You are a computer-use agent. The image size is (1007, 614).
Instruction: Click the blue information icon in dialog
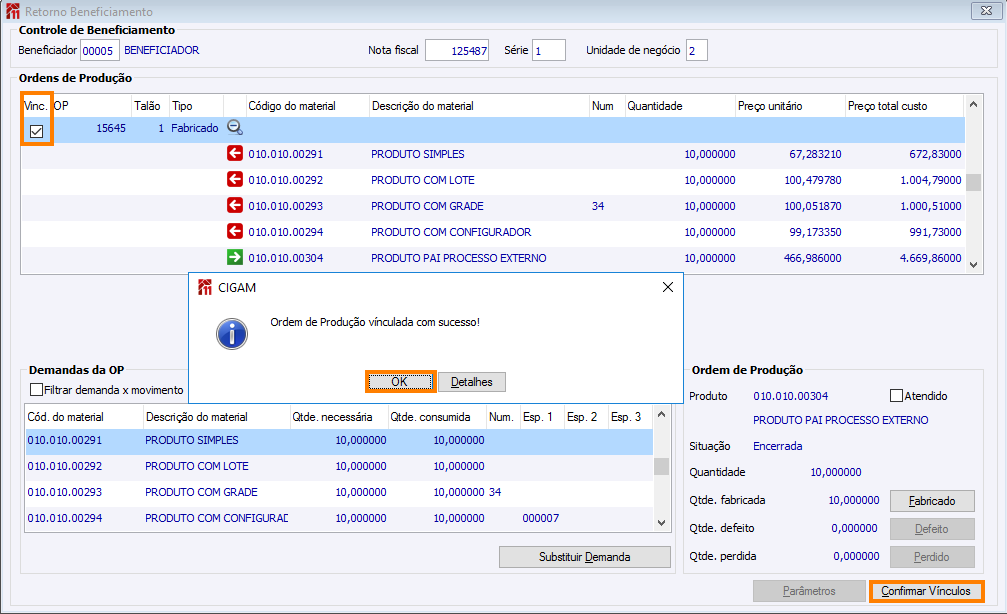[x=232, y=333]
